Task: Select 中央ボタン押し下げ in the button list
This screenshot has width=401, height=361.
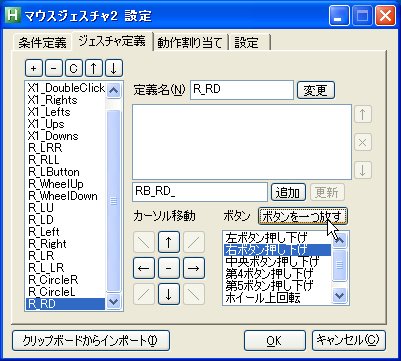Action: pyautogui.click(x=277, y=262)
